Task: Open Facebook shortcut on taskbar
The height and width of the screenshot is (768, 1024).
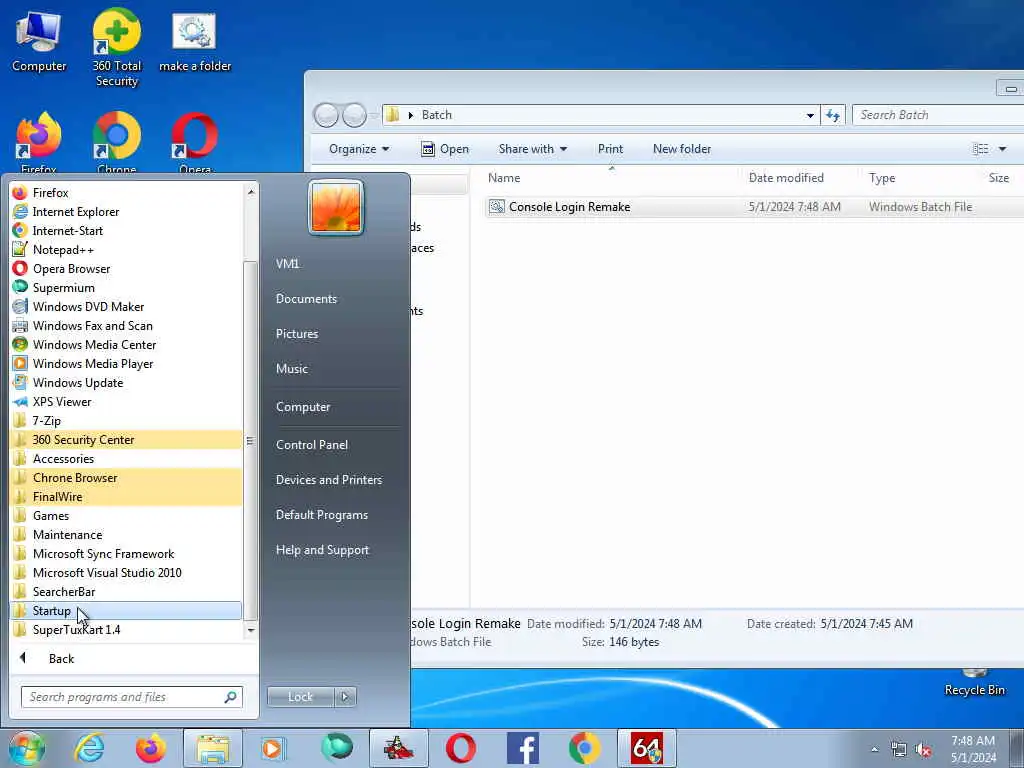Action: pos(523,748)
